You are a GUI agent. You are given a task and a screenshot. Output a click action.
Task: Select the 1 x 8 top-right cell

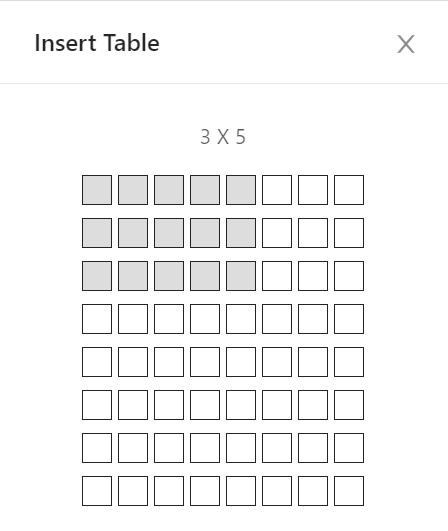[x=349, y=190]
